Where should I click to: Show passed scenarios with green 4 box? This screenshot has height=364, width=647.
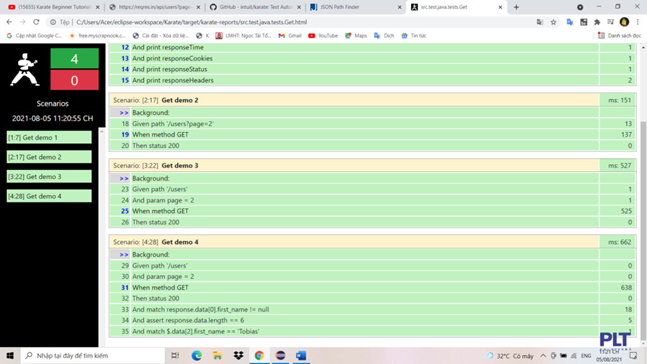[74, 59]
